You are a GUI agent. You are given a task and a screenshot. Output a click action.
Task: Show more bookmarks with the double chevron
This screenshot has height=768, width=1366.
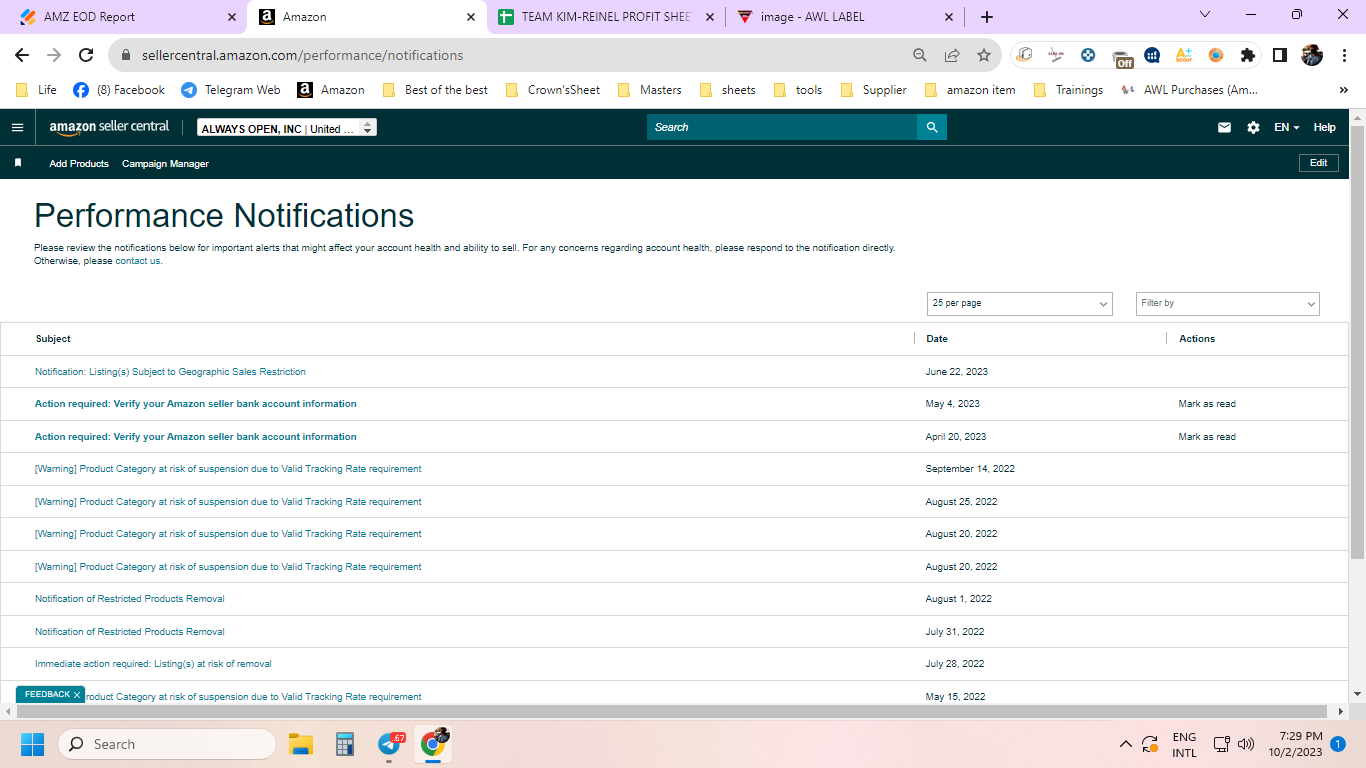(x=1343, y=90)
